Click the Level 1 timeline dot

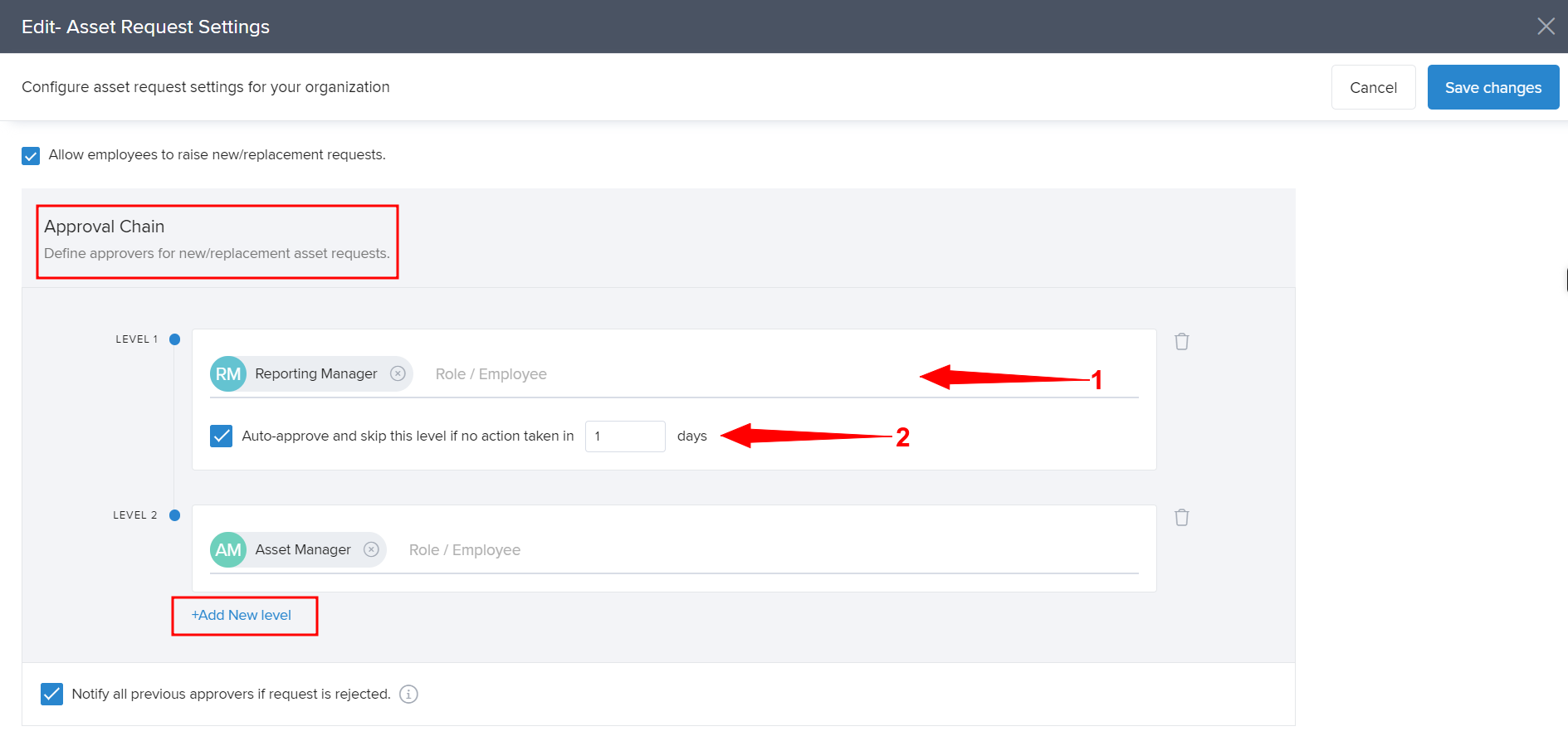tap(174, 339)
